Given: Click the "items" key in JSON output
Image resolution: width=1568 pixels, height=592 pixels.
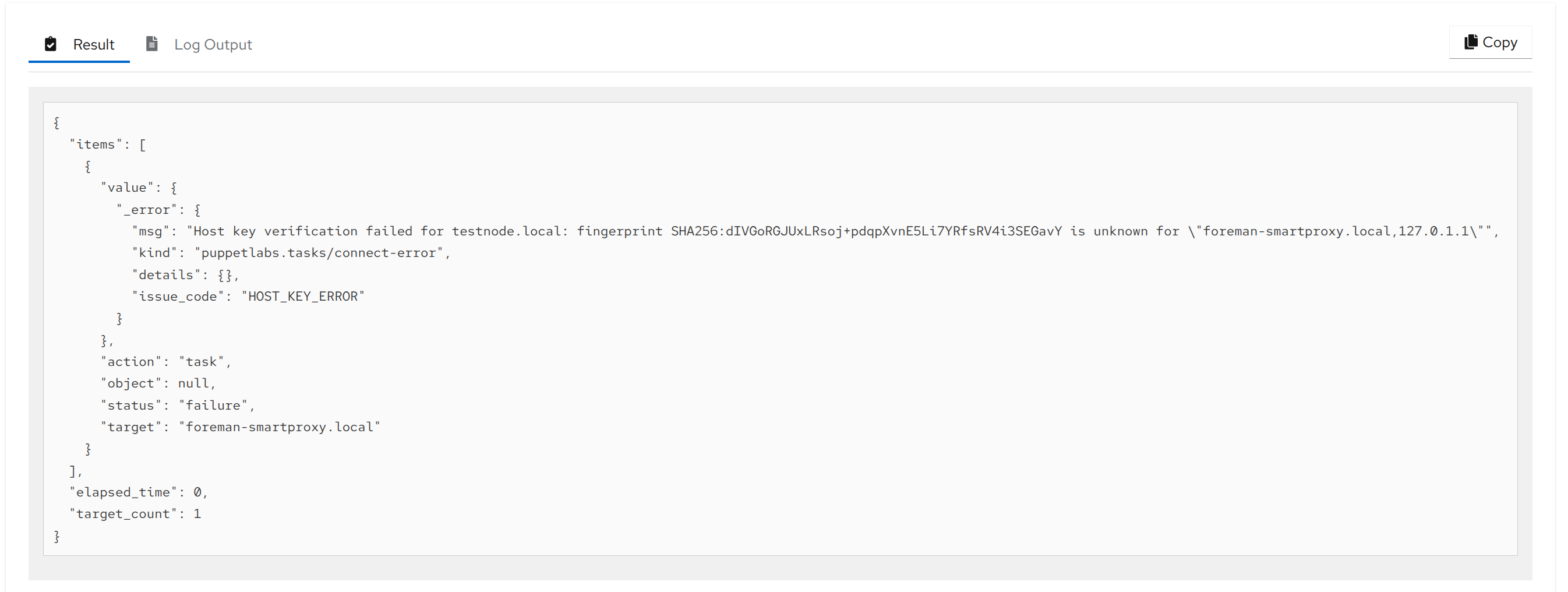Looking at the screenshot, I should pos(95,145).
